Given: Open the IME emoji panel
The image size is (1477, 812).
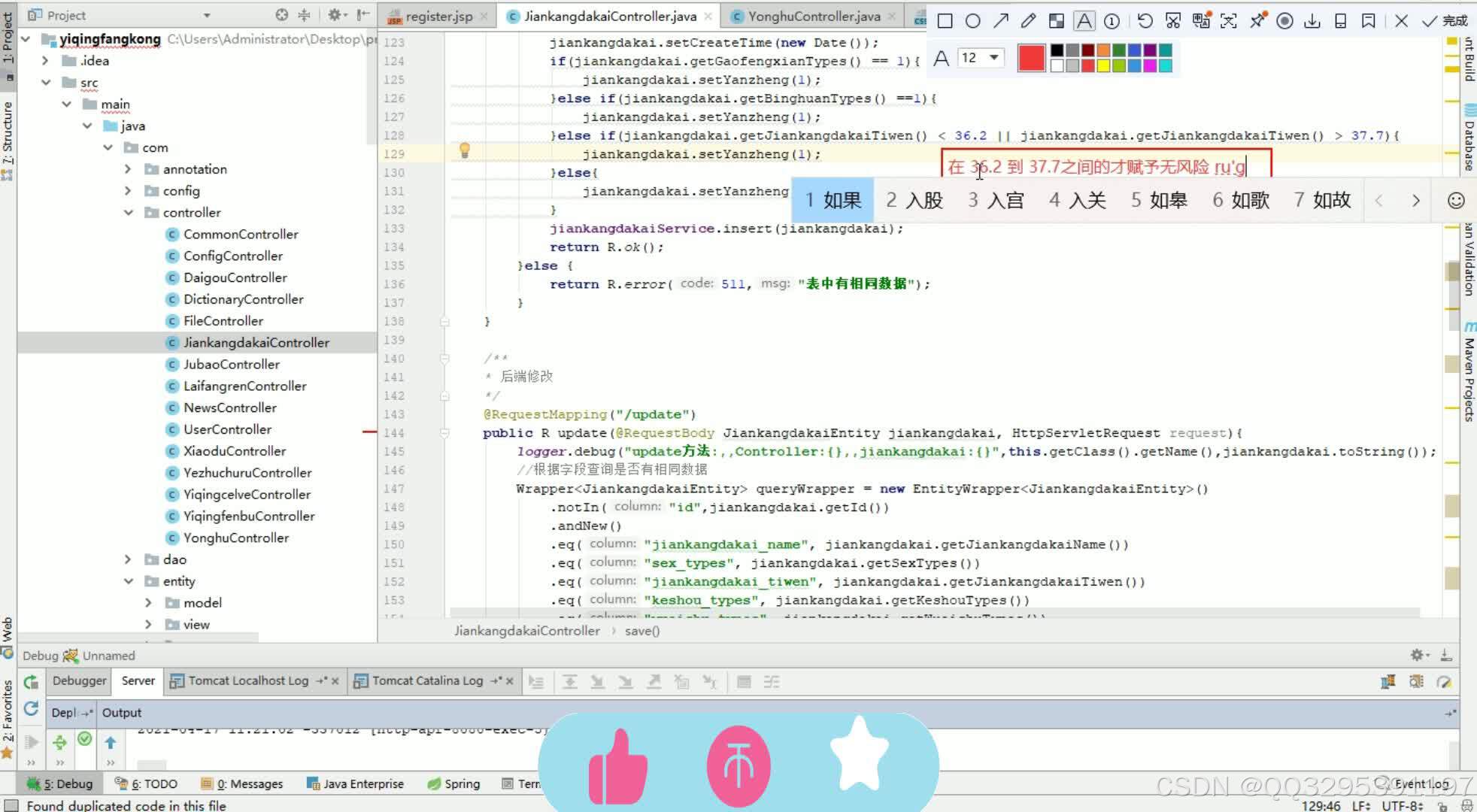Looking at the screenshot, I should pyautogui.click(x=1456, y=201).
